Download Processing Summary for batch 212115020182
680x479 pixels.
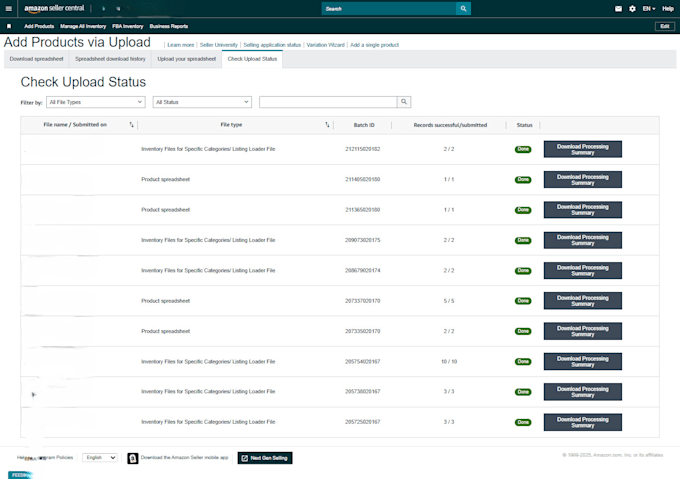pos(582,149)
